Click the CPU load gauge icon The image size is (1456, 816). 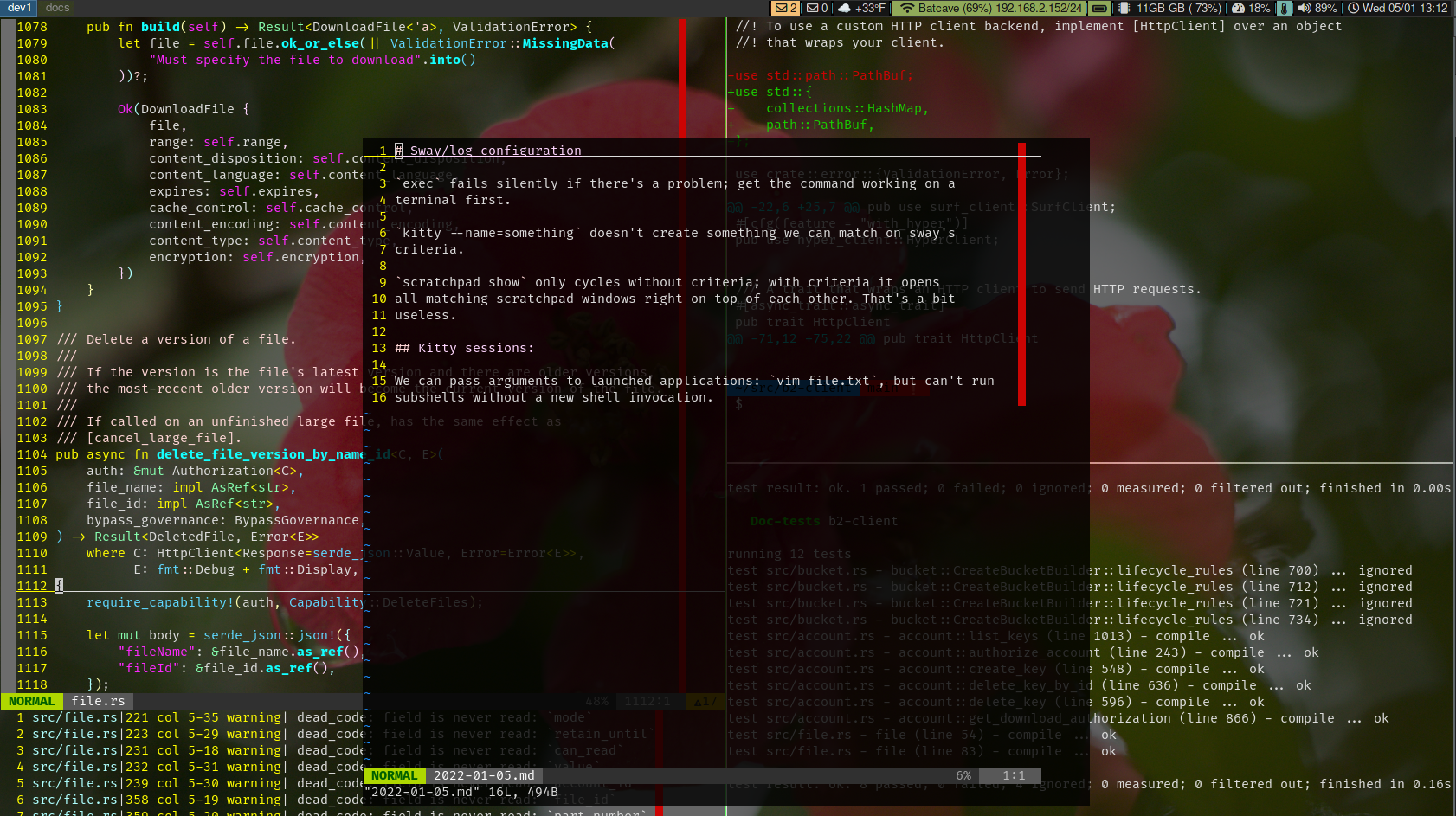[1238, 8]
